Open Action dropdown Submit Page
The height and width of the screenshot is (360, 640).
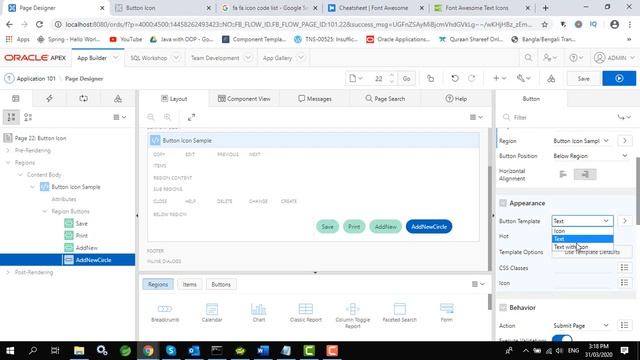[x=581, y=325]
